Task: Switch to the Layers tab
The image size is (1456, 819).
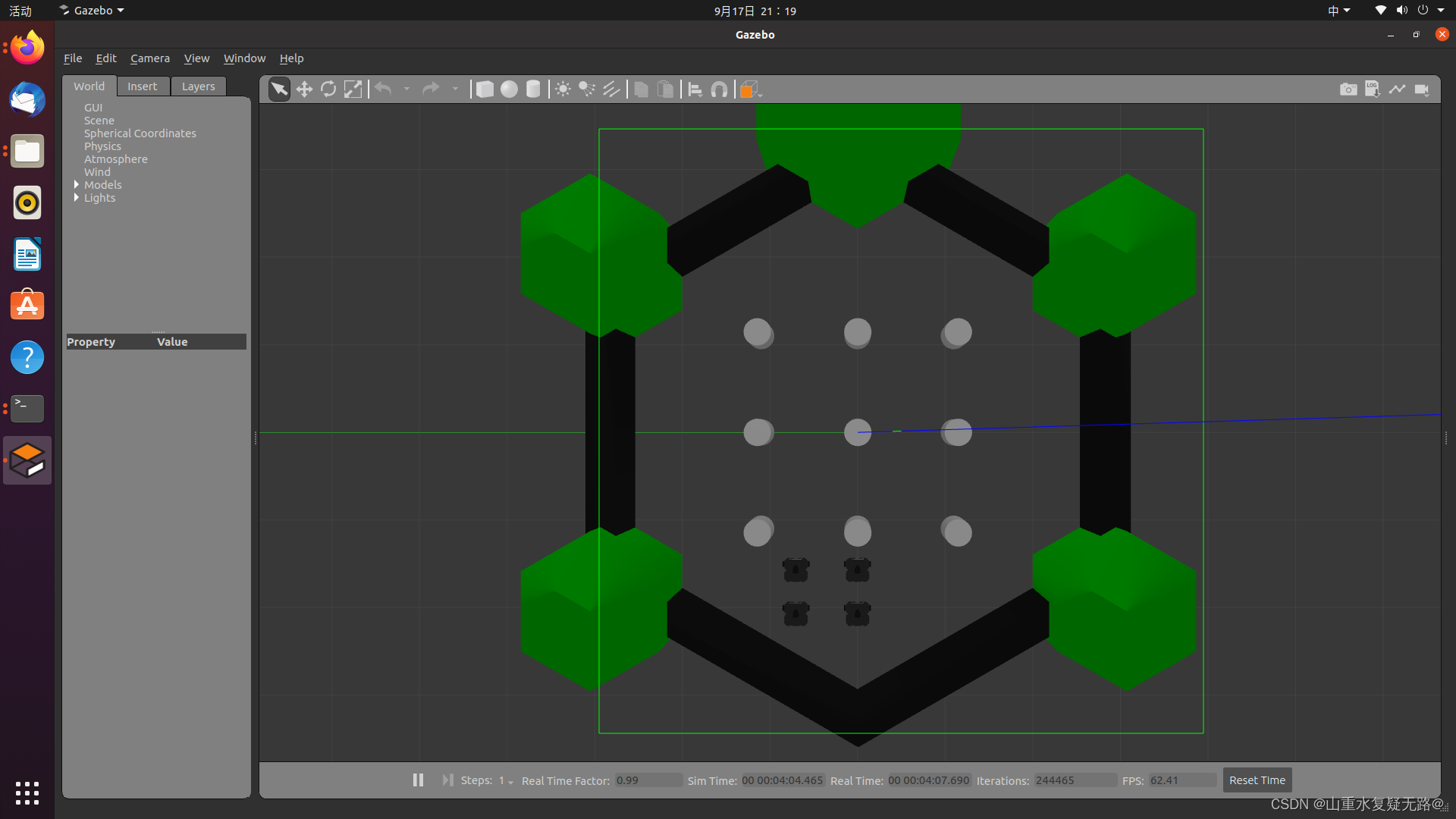Action: point(197,86)
